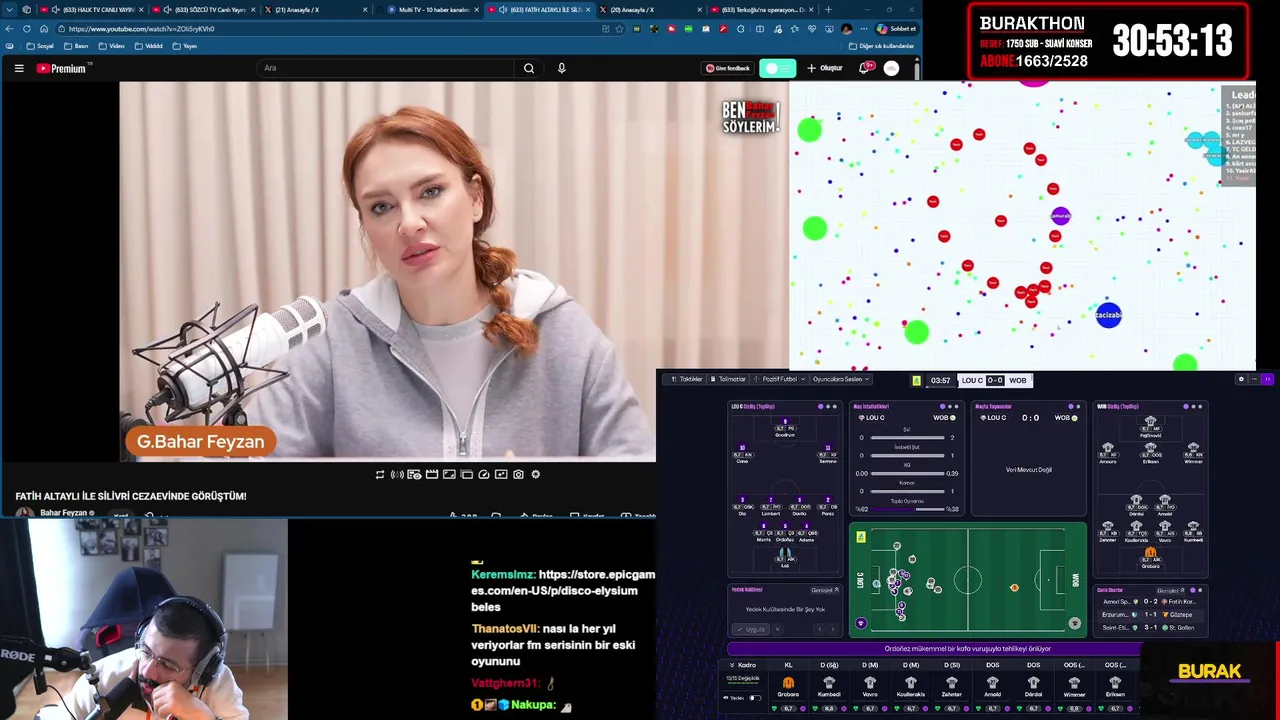
Task: Reload the page with the refresh icon
Action: (27, 28)
